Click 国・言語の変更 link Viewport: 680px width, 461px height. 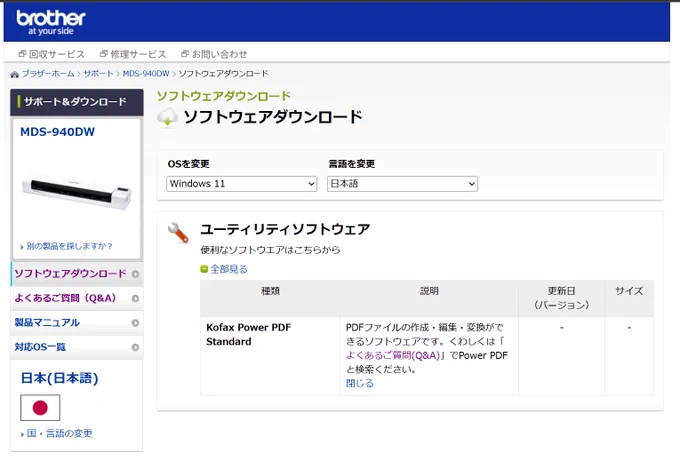tap(59, 433)
